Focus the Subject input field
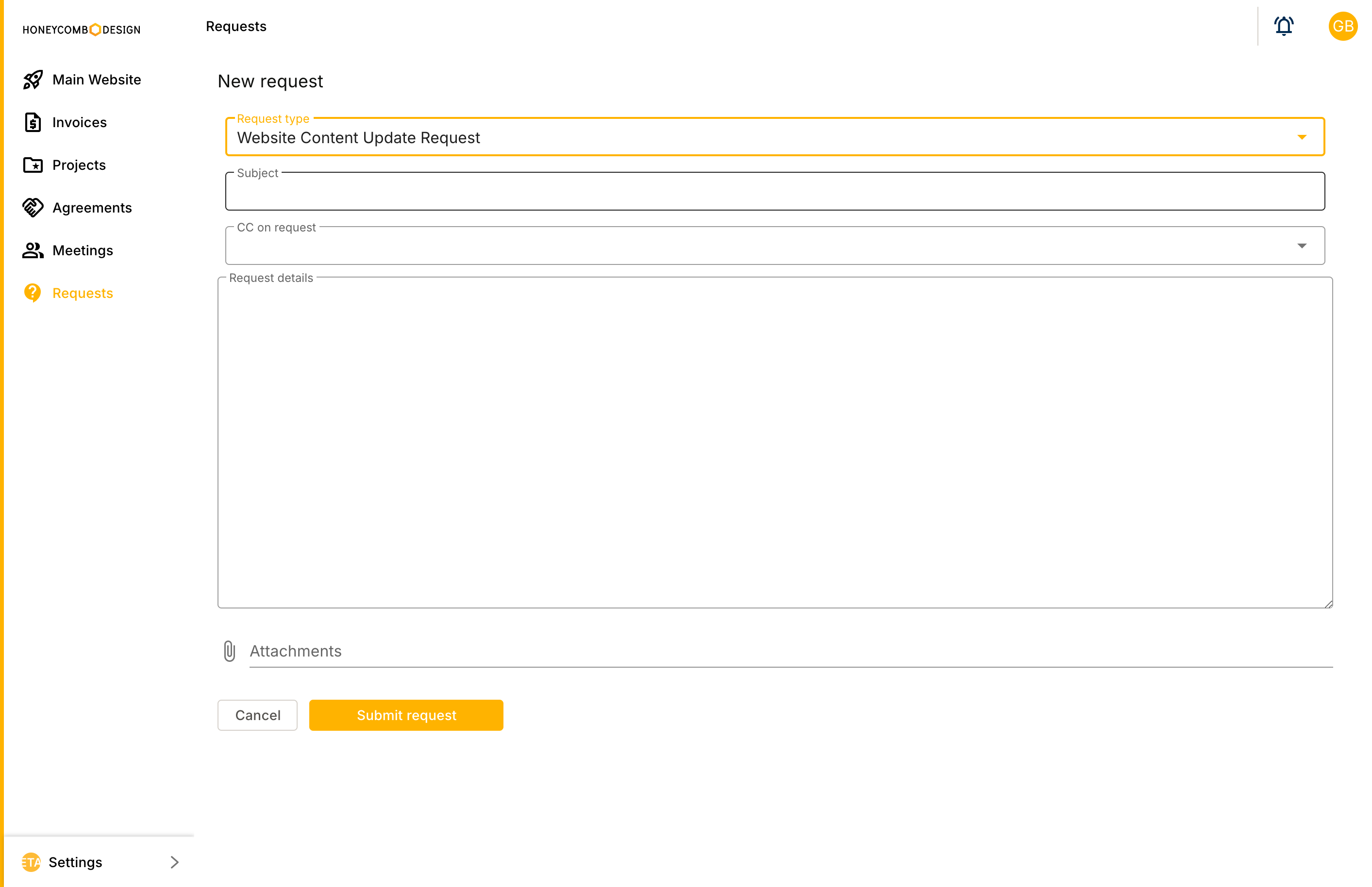The width and height of the screenshot is (1372, 887). click(774, 191)
